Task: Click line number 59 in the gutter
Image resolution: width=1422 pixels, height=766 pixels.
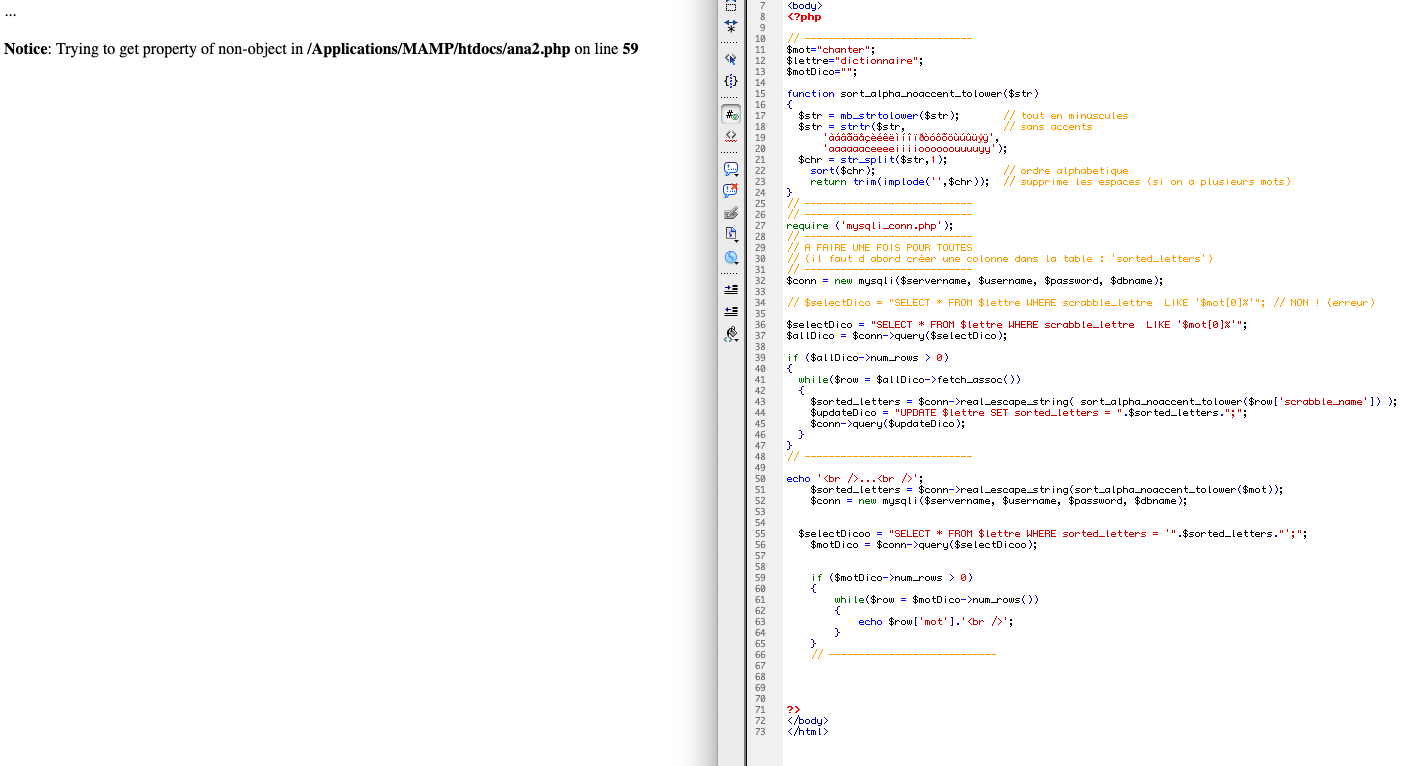Action: coord(761,578)
